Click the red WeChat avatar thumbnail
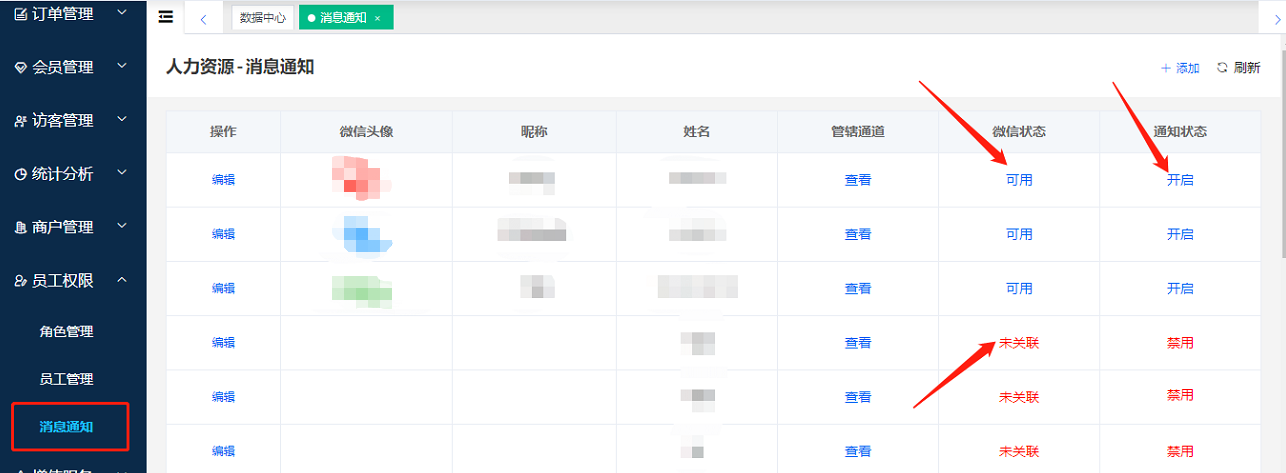The image size is (1286, 473). [x=360, y=177]
